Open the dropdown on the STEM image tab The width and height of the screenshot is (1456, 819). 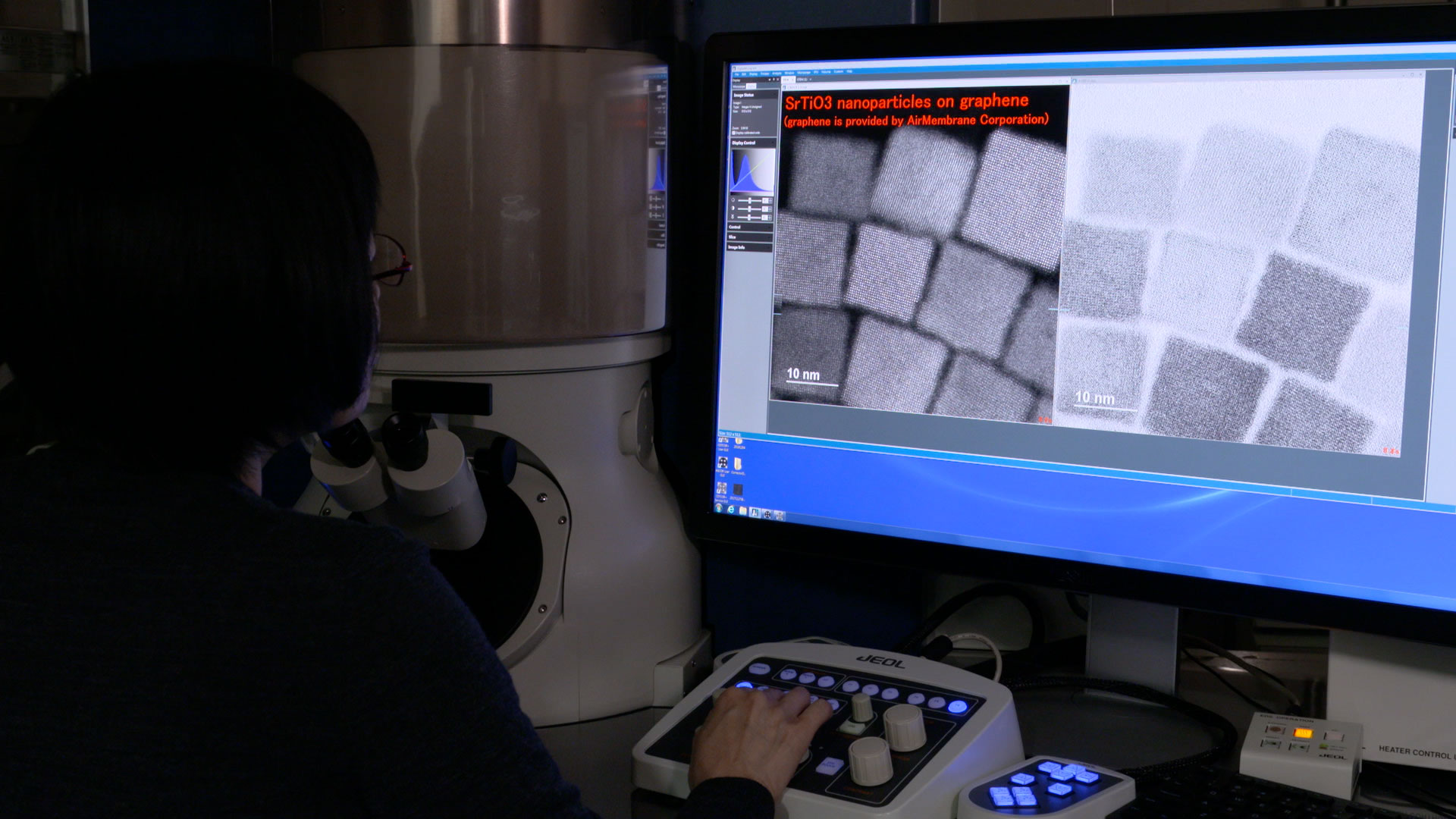(x=811, y=79)
